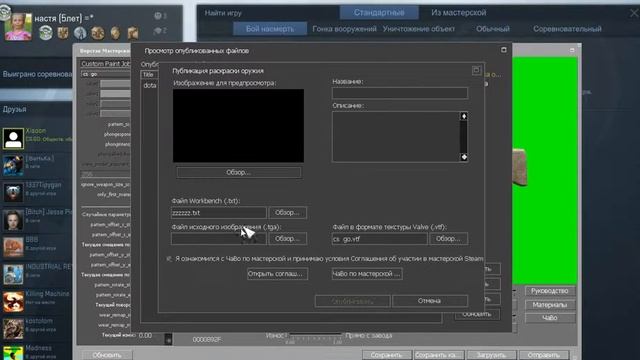Screen dimensions: 640x360
Task: Click the description scrollbar down arrow
Action: (x=464, y=157)
